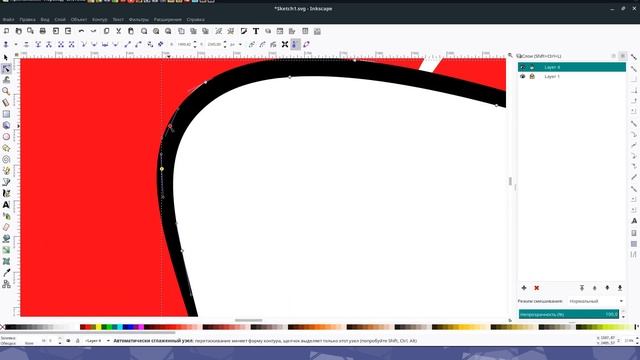Screen dimensions: 640x360
Task: Open the Контур menu
Action: pos(100,19)
